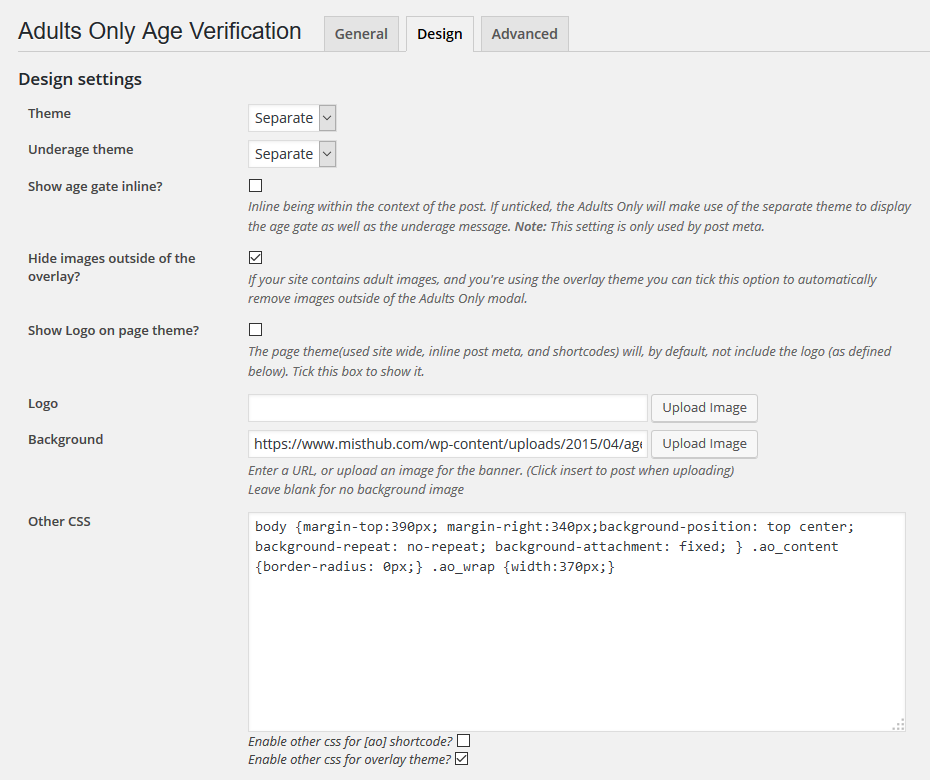
Task: Select the Design tab
Action: (x=439, y=34)
